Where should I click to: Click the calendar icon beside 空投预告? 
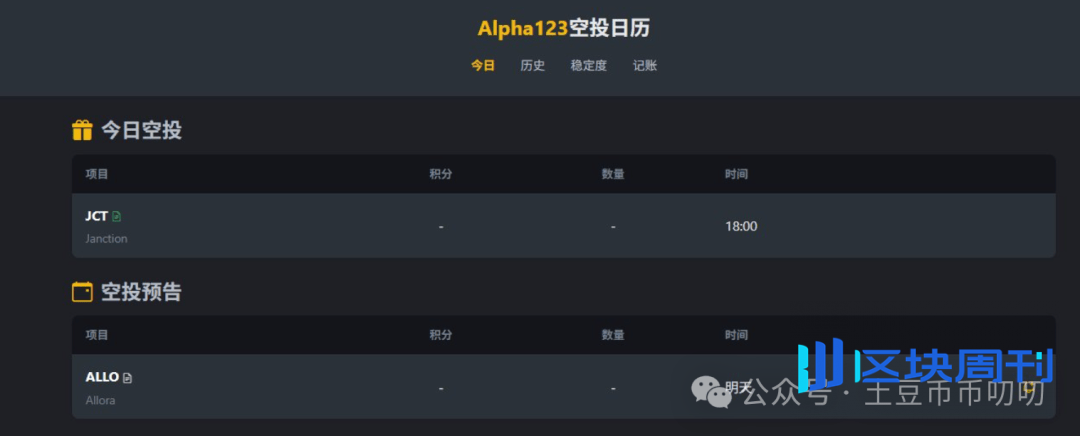tap(82, 292)
